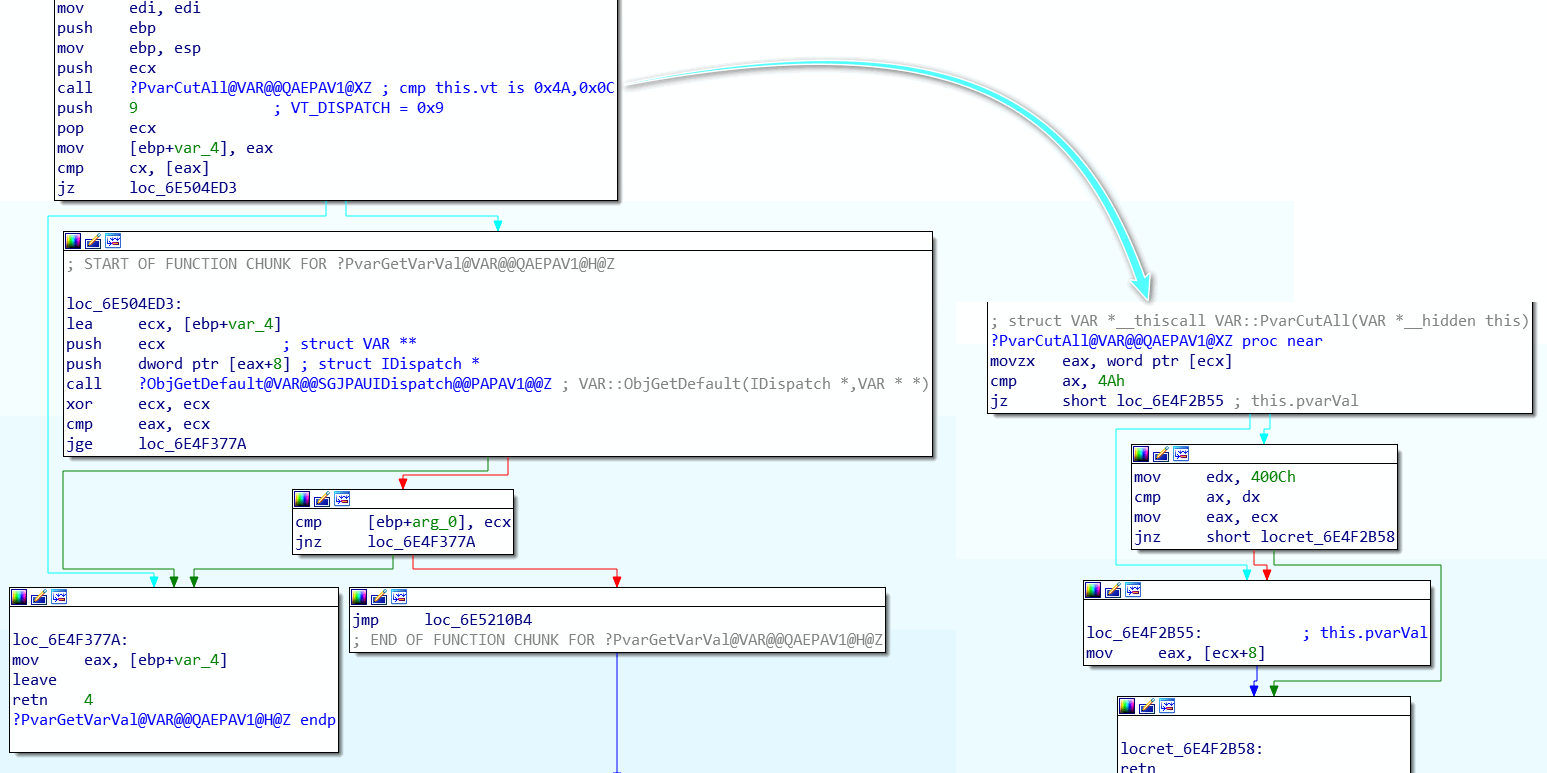Click pencil edit icon on loc_6E4F2B55 block
1547x773 pixels.
[1113, 590]
